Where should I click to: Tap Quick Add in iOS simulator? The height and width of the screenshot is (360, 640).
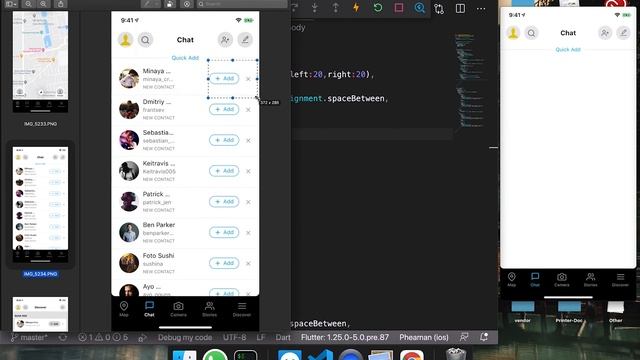568,49
